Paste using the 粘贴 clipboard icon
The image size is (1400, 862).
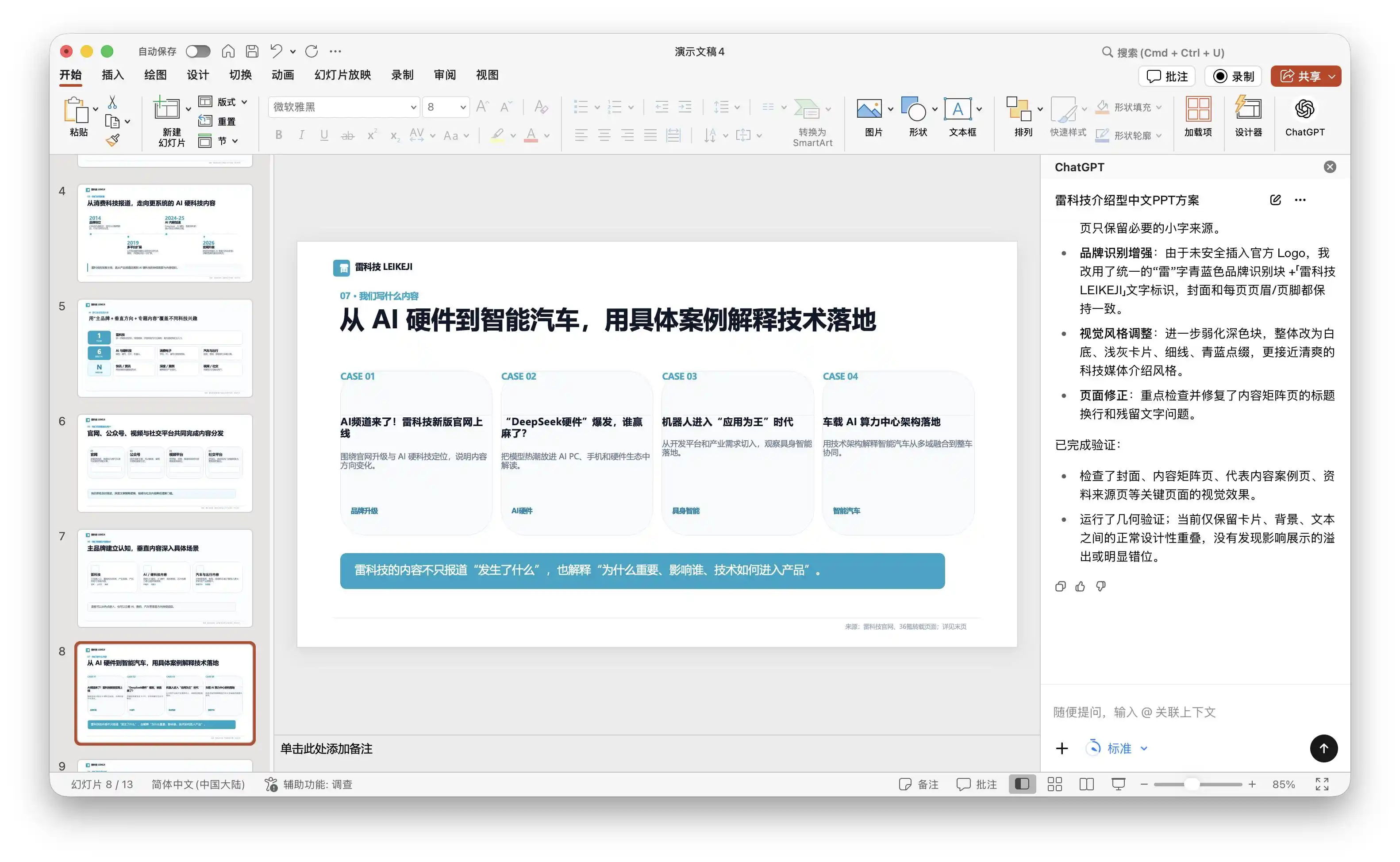click(x=77, y=111)
